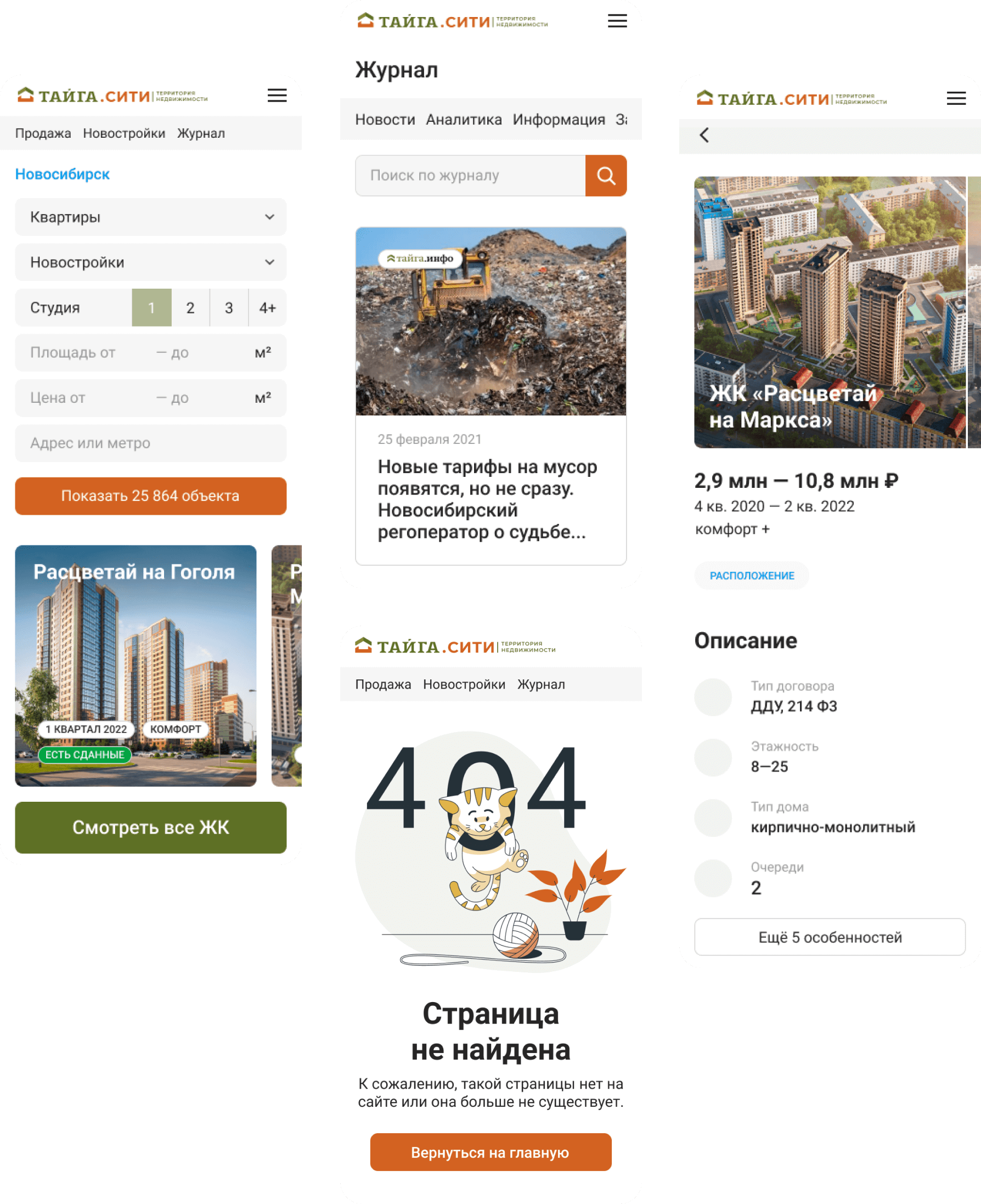Viewport: 981px width, 1204px height.
Task: Click the round icon beside Этажность
Action: point(713,757)
